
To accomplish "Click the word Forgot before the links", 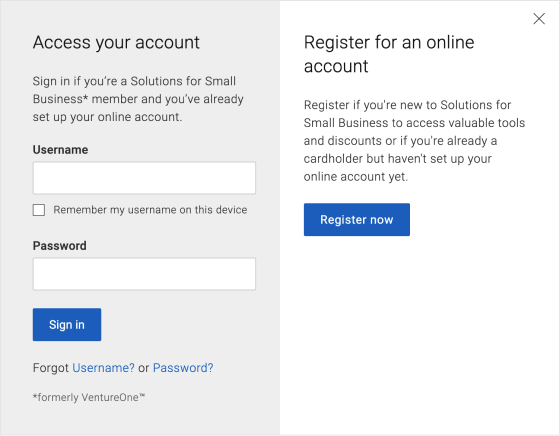I will (x=50, y=368).
